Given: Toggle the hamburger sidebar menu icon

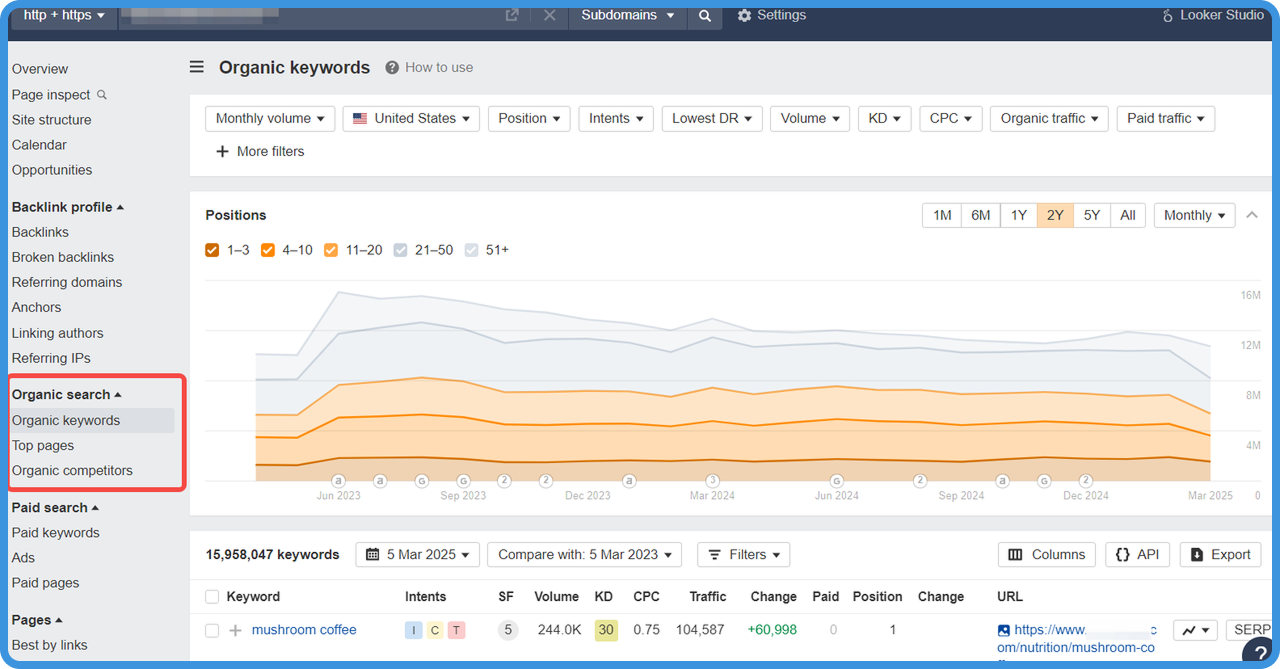Looking at the screenshot, I should [197, 67].
